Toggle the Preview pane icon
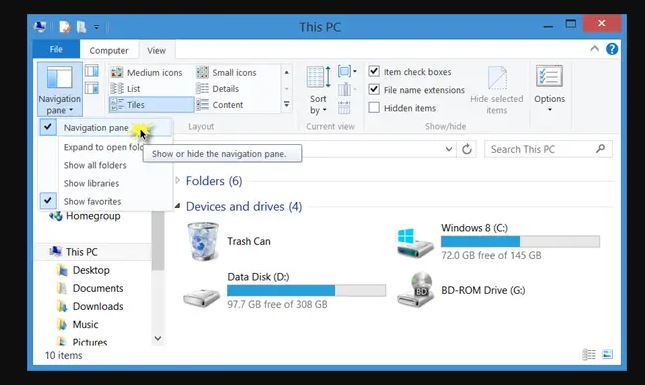The image size is (645, 385). pyautogui.click(x=92, y=71)
